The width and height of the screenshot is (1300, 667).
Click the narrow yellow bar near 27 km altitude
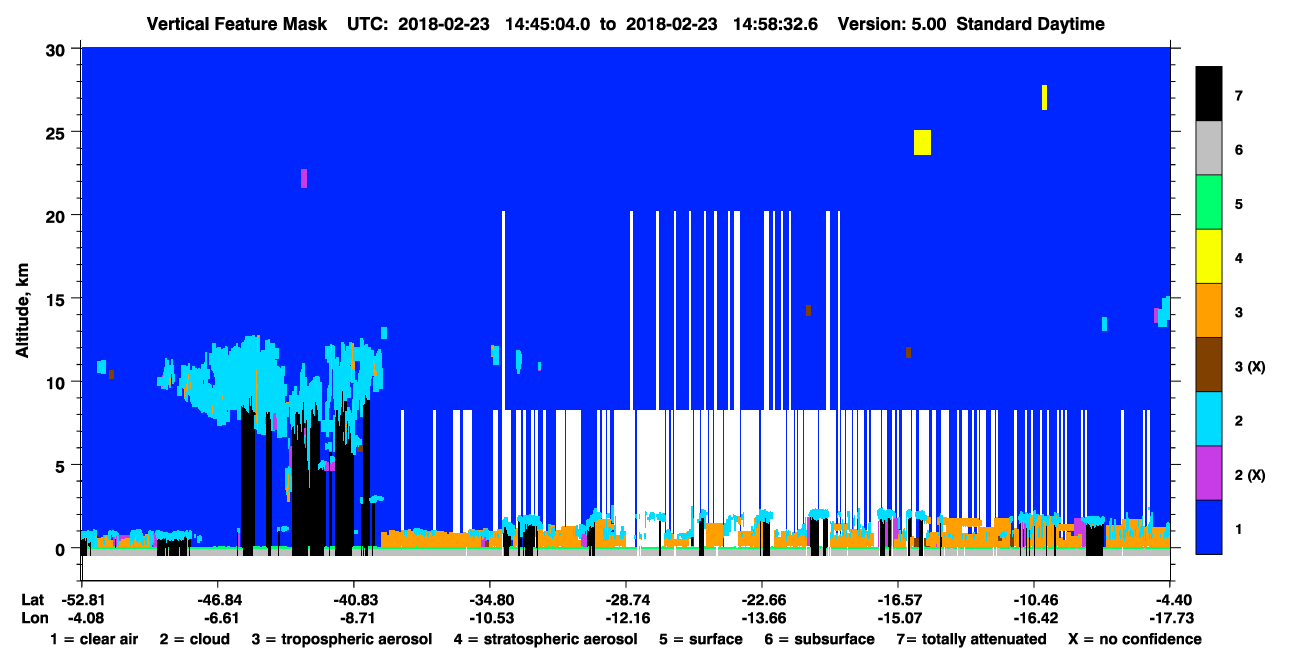[1044, 97]
